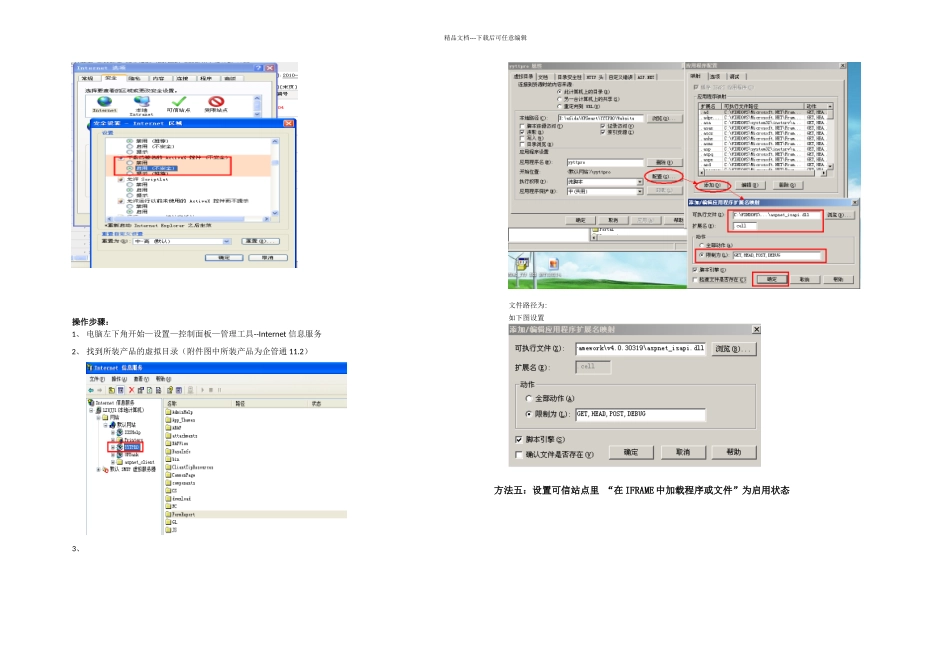Expand the aspnet_client tree node
The height and width of the screenshot is (672, 950).
coord(113,462)
